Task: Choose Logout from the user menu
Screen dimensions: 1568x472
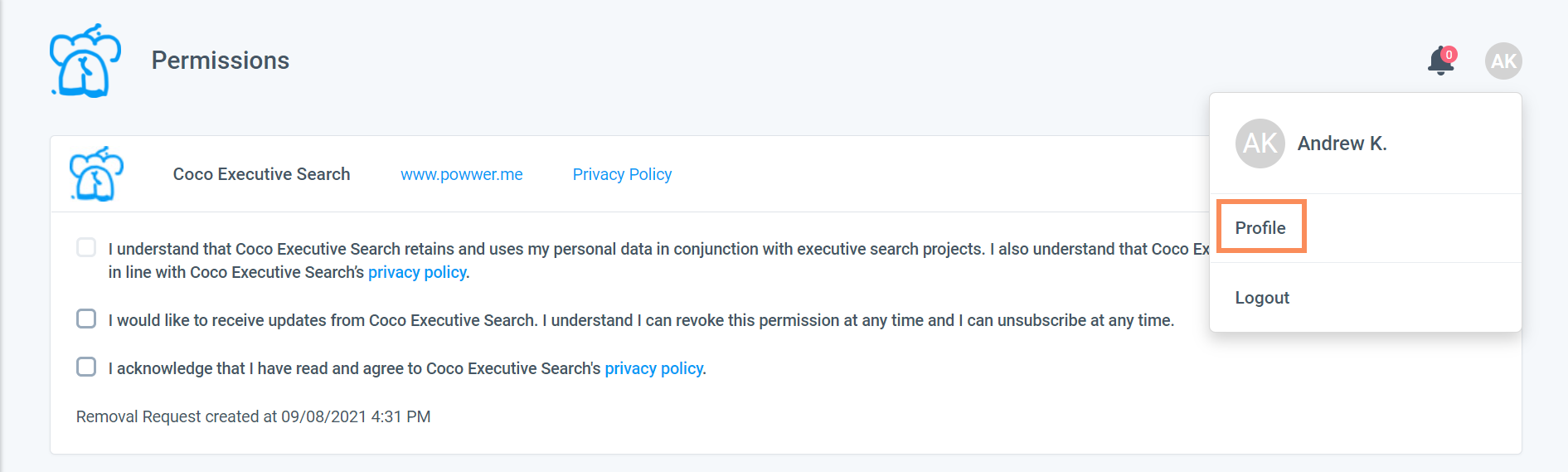Action: (1262, 298)
